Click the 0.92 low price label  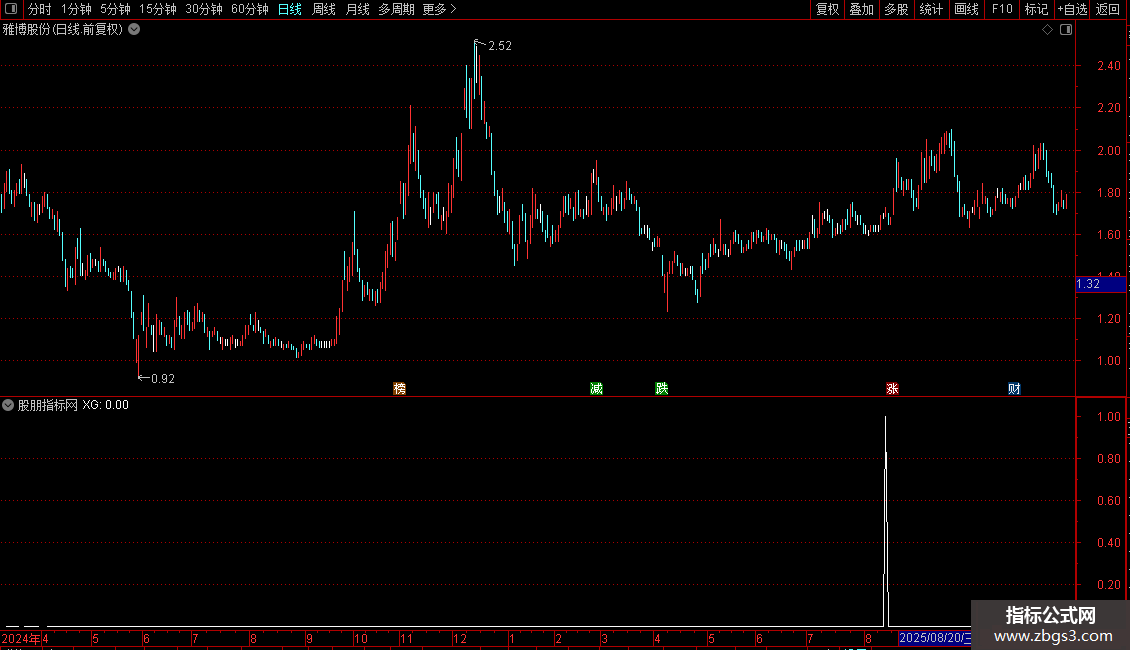(163, 378)
